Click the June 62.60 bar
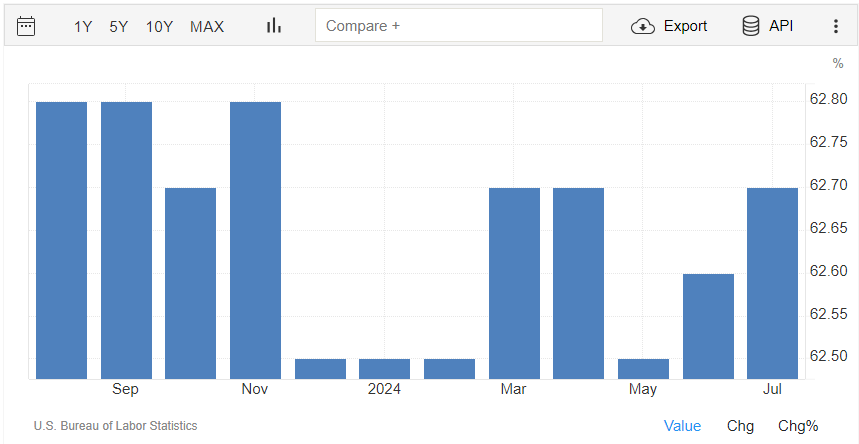 pyautogui.click(x=708, y=326)
